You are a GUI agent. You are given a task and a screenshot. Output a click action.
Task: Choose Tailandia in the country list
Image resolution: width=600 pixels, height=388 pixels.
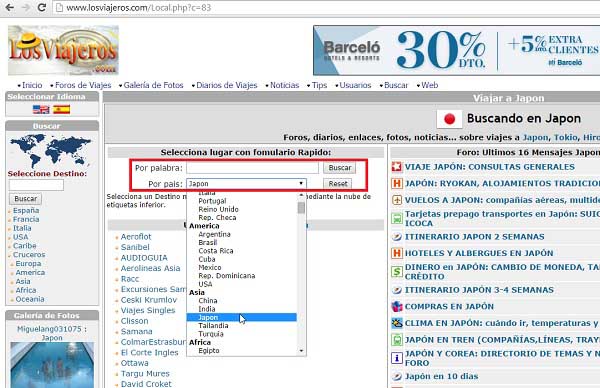(x=213, y=326)
